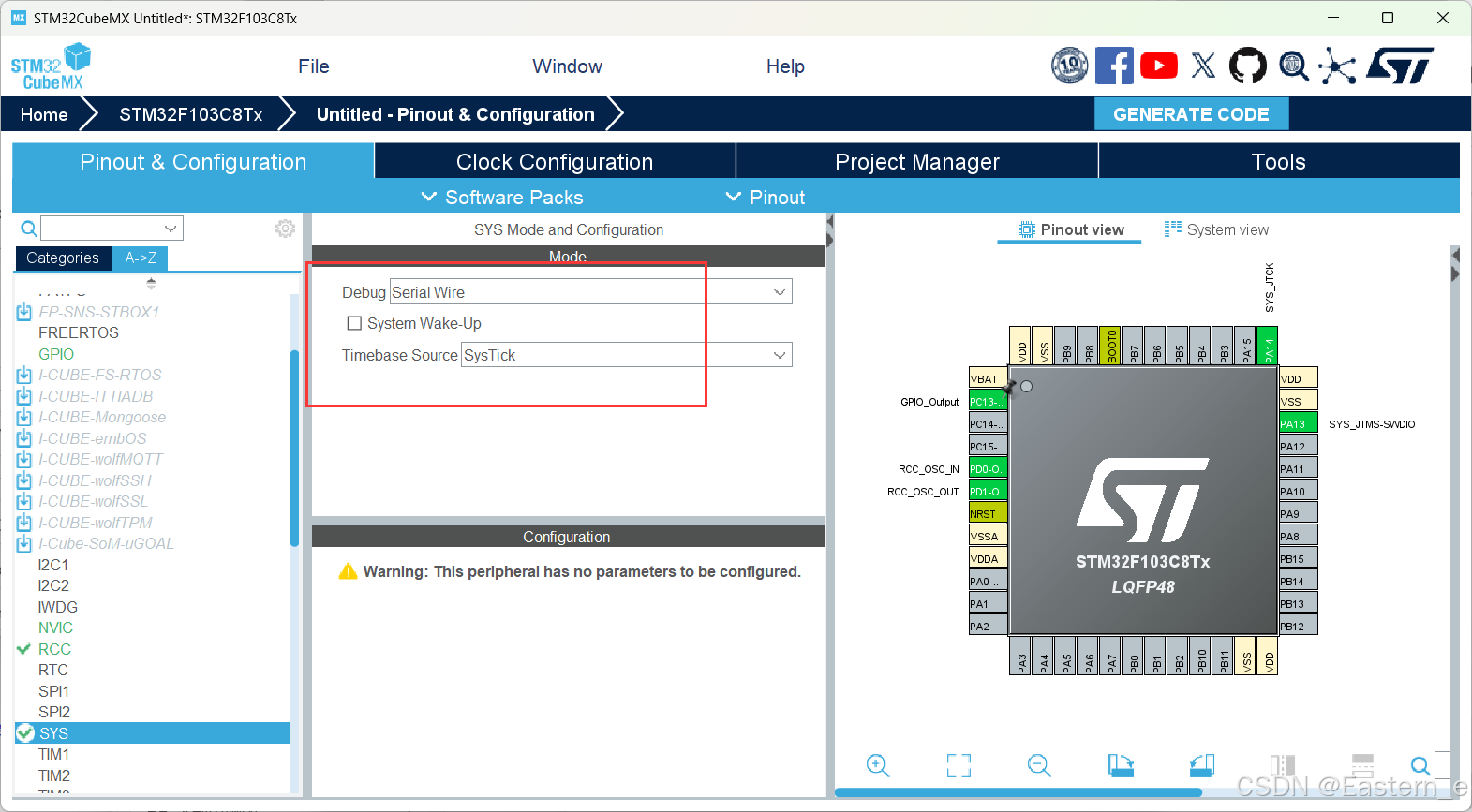The width and height of the screenshot is (1472, 812).
Task: Switch to System view
Action: (1216, 229)
